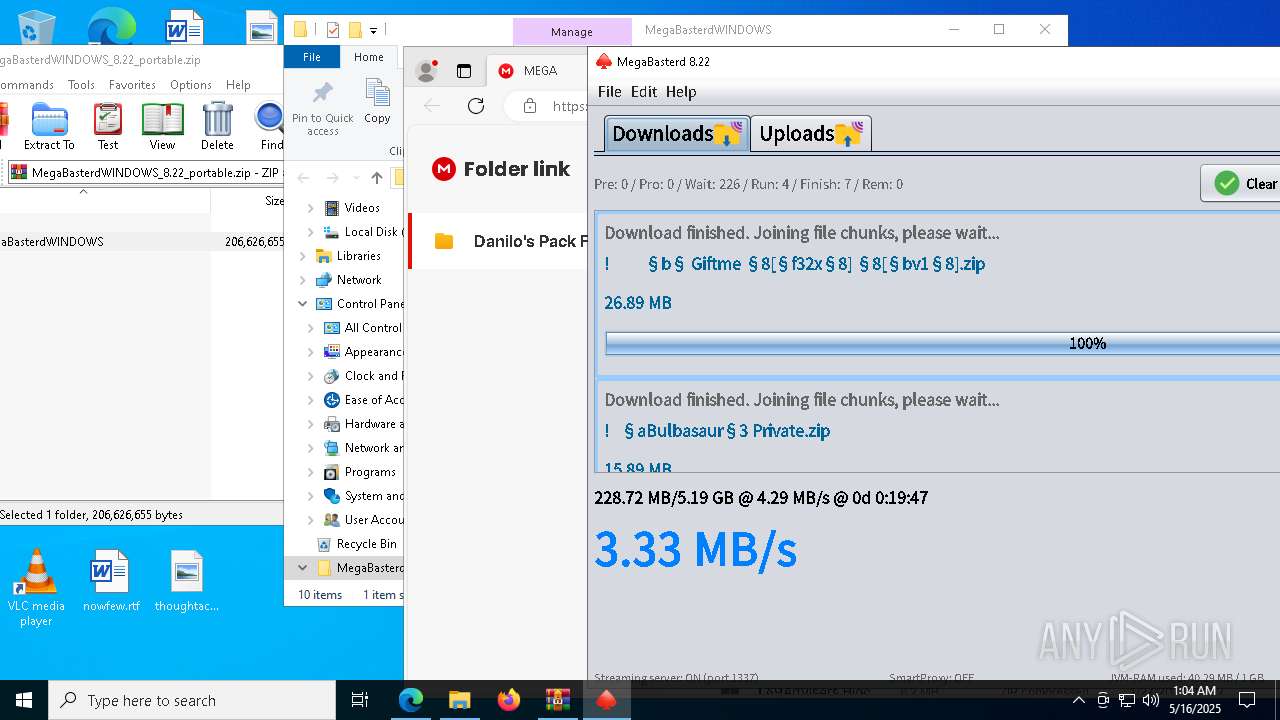Click the View icon in WinRAR
This screenshot has width=1280, height=720.
[162, 125]
